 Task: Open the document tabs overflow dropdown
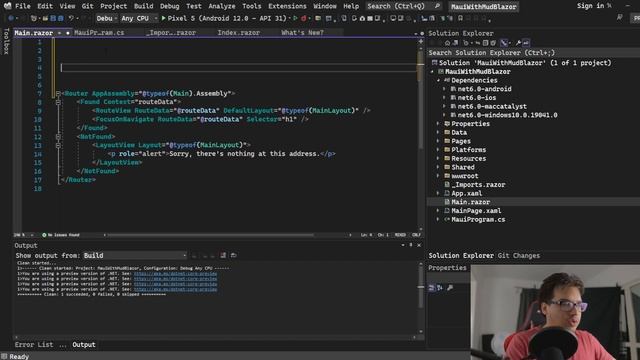416,33
